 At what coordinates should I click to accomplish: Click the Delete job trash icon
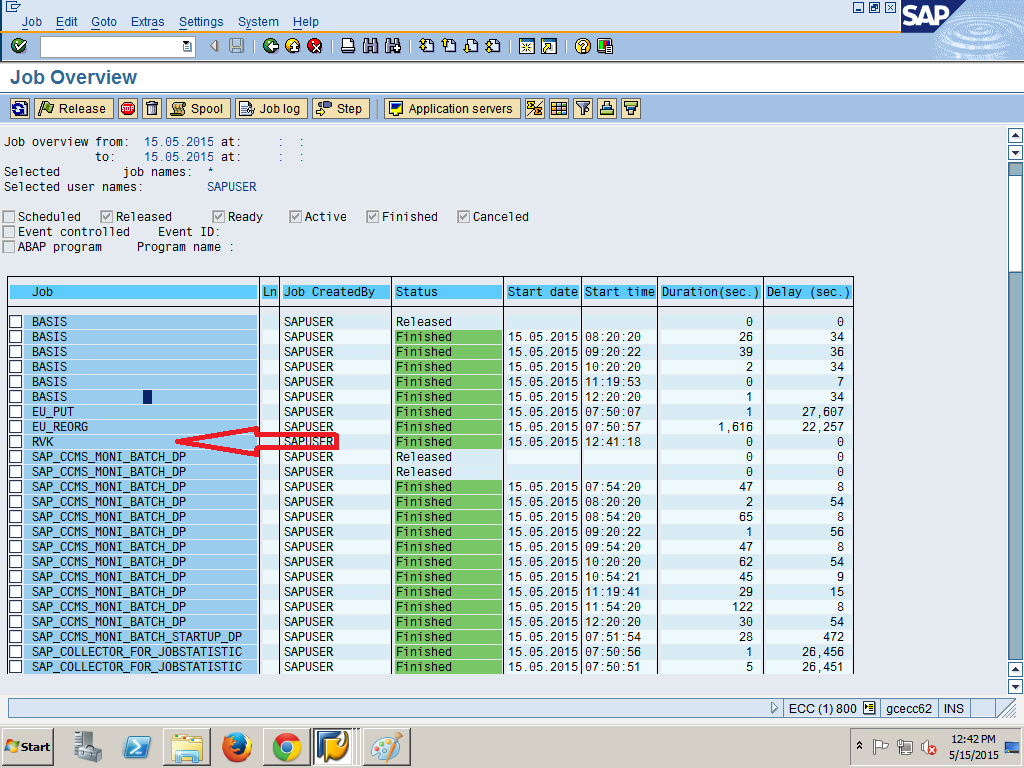(152, 108)
